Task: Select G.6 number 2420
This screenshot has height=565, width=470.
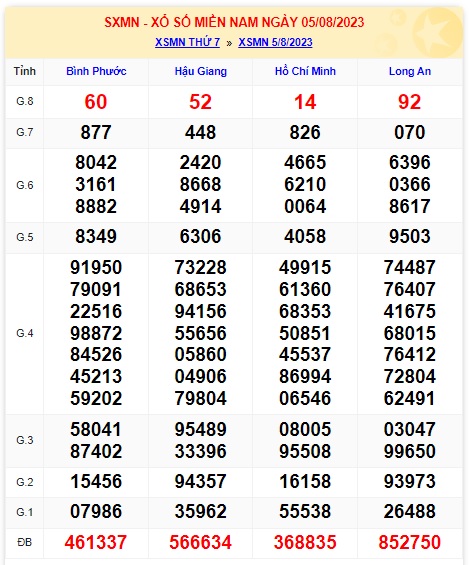Action: tap(200, 162)
